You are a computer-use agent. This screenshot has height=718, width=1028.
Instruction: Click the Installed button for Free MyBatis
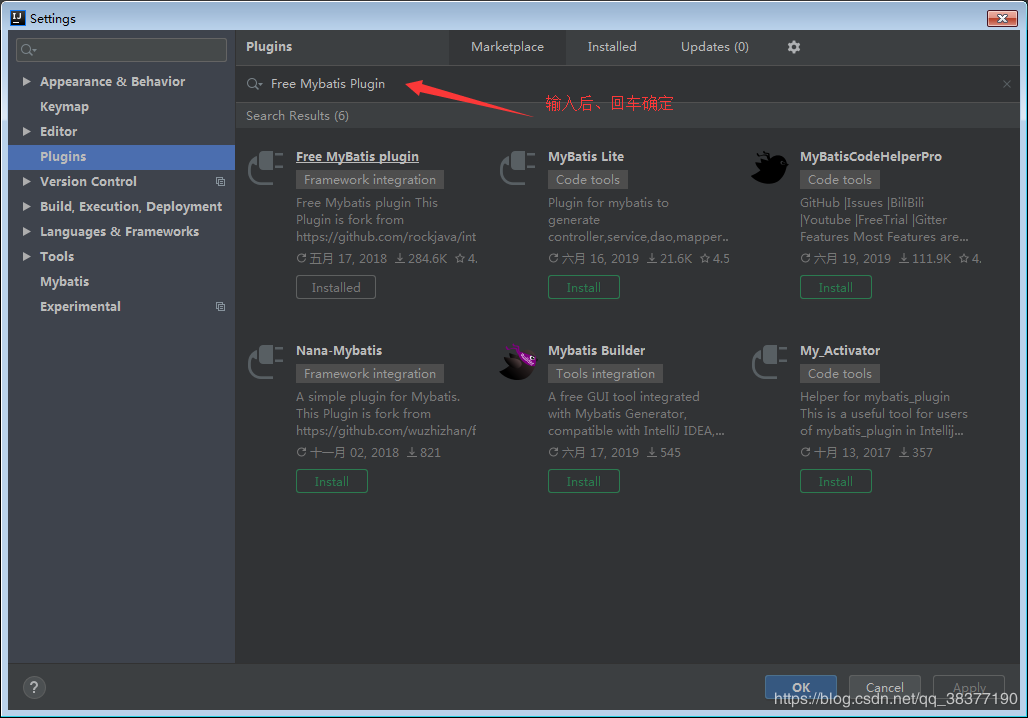[336, 287]
